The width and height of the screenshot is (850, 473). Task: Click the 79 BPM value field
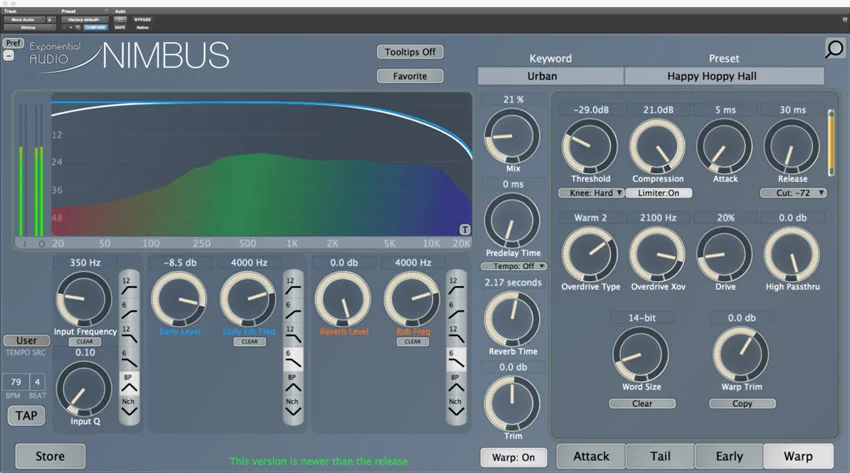(x=16, y=382)
